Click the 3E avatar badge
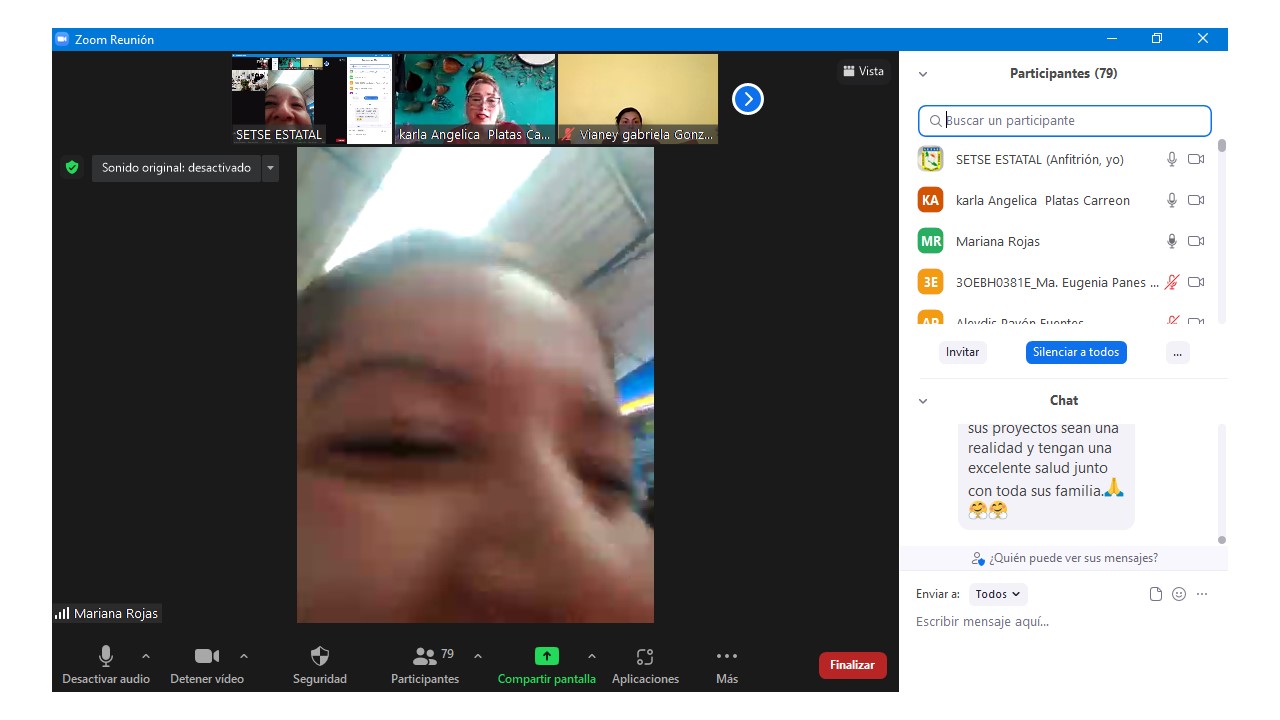 [931, 282]
